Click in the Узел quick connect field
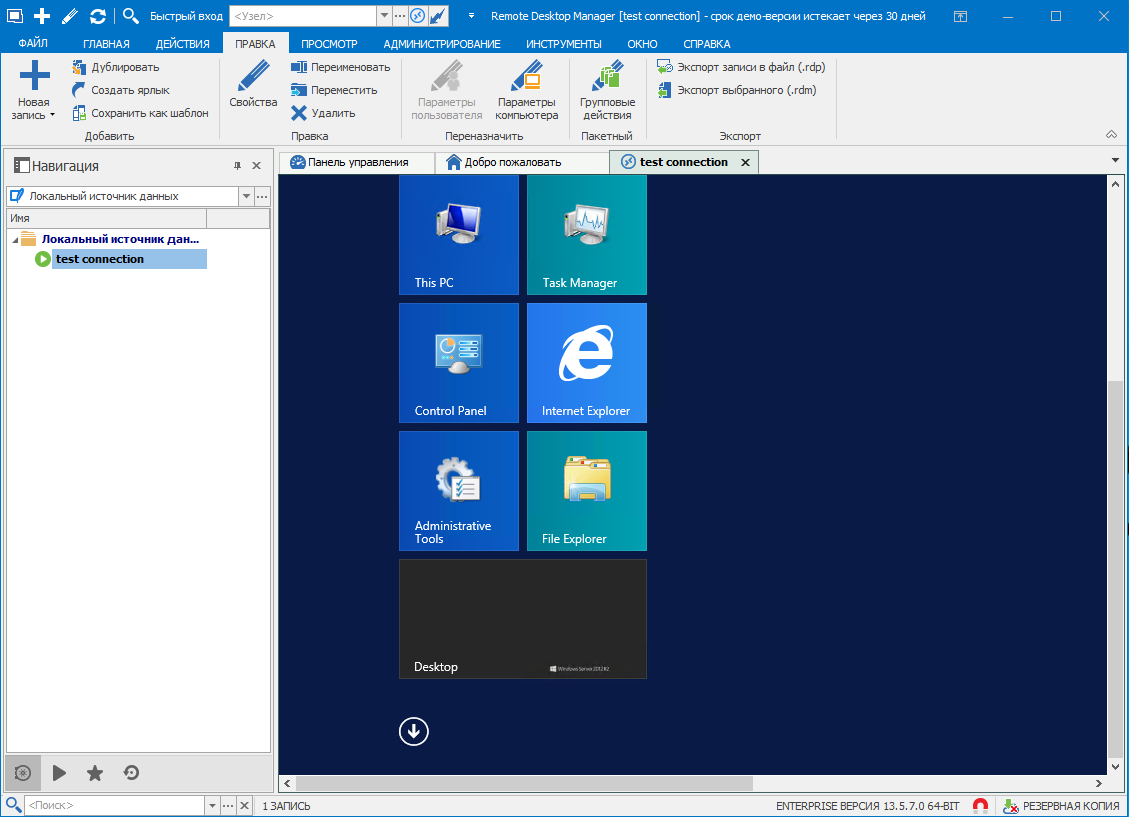Image resolution: width=1129 pixels, height=817 pixels. tap(303, 16)
